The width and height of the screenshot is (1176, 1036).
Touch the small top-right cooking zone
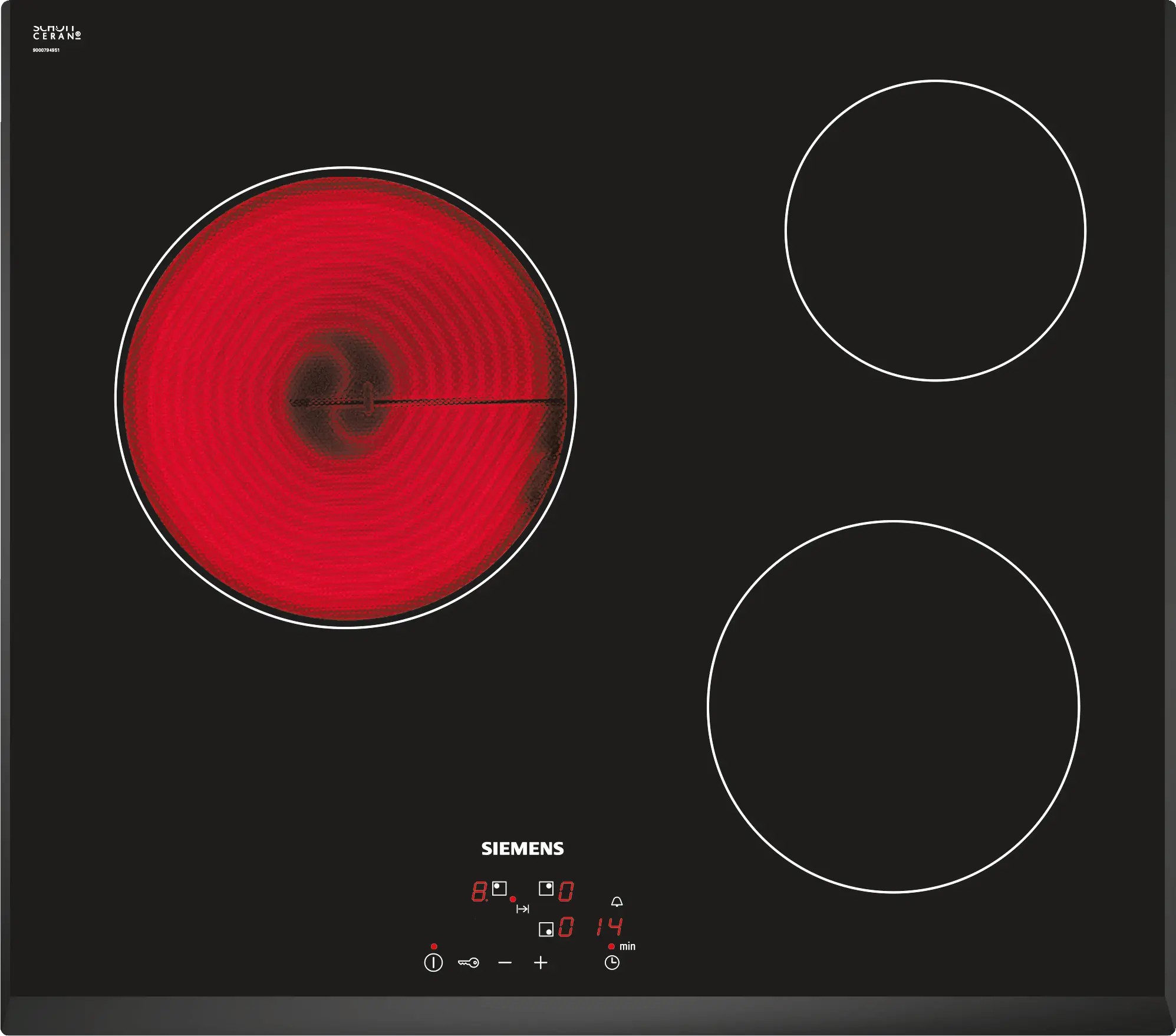click(x=935, y=231)
